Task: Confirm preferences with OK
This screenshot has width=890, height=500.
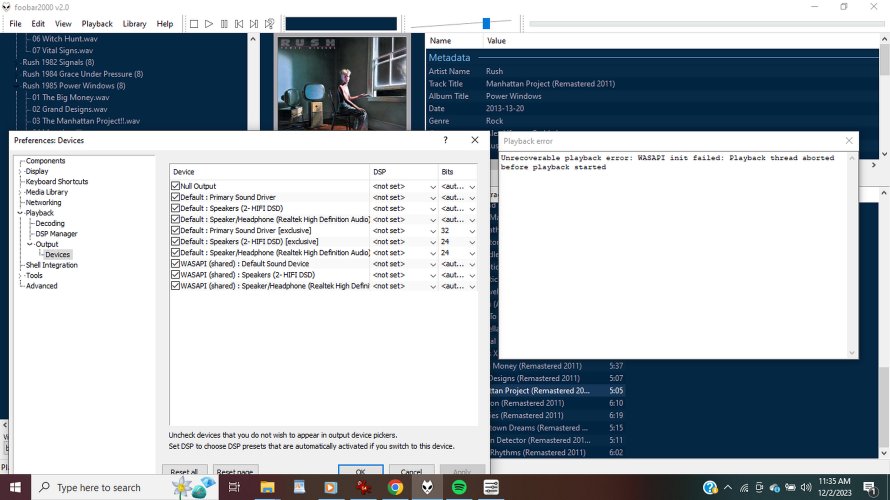Action: click(360, 471)
